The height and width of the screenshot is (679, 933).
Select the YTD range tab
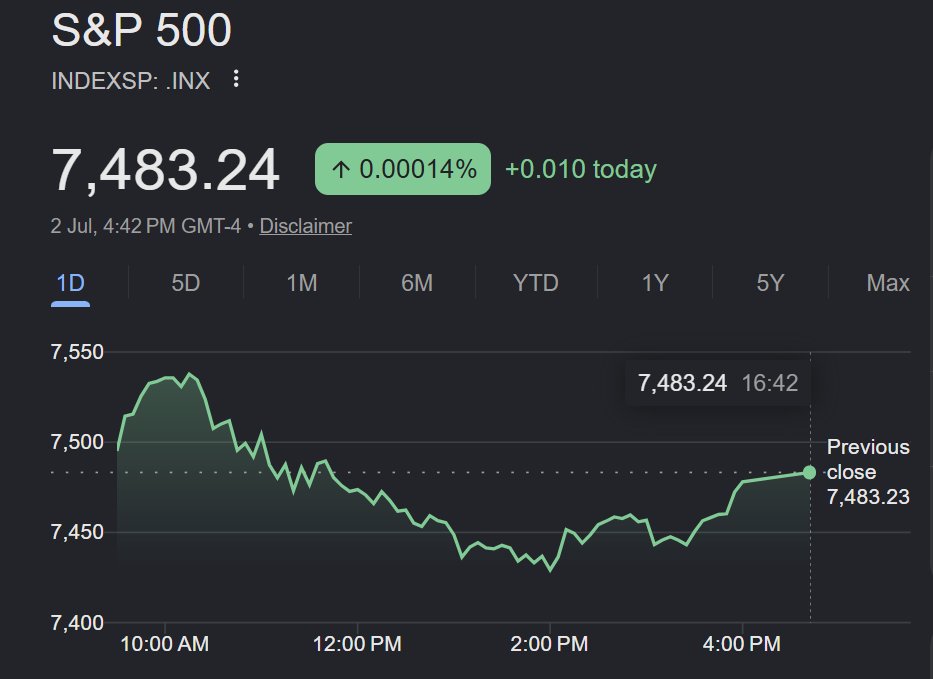coord(536,283)
